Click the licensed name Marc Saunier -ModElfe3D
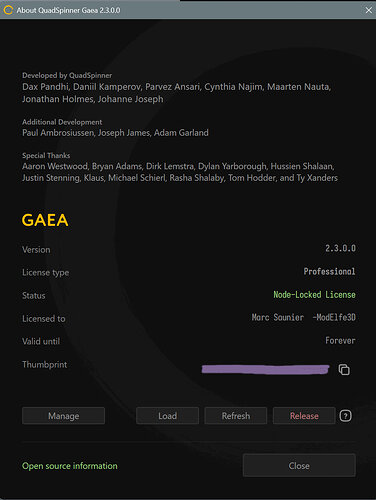376x500 pixels. [303, 317]
